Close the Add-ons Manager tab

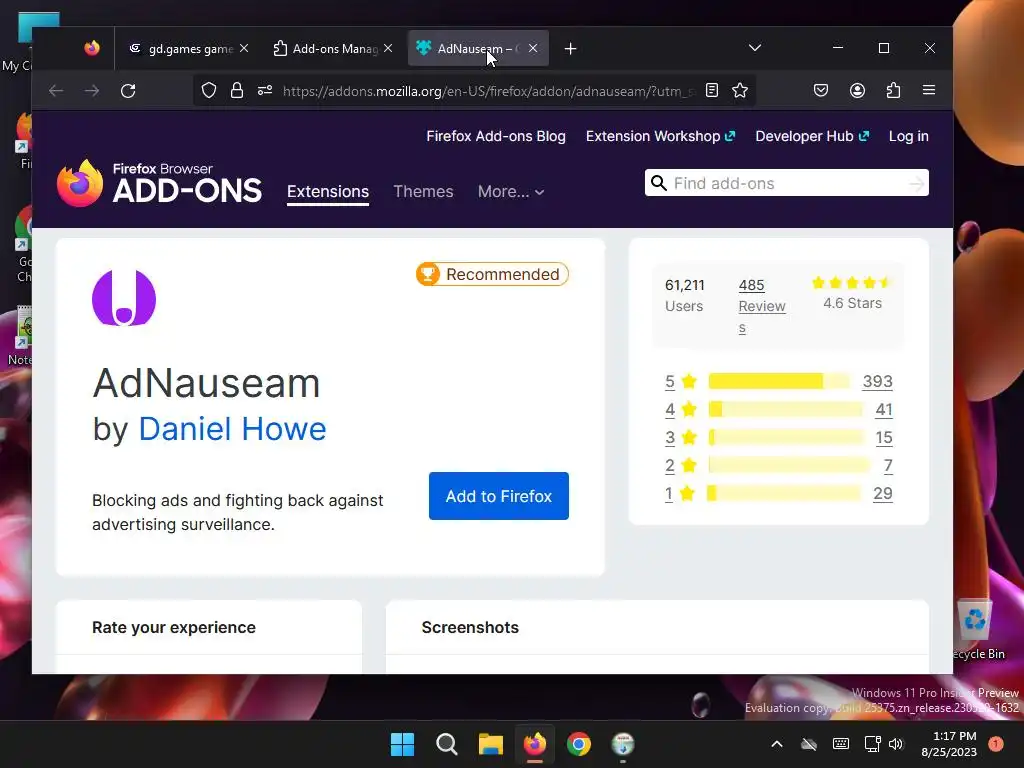pyautogui.click(x=388, y=48)
